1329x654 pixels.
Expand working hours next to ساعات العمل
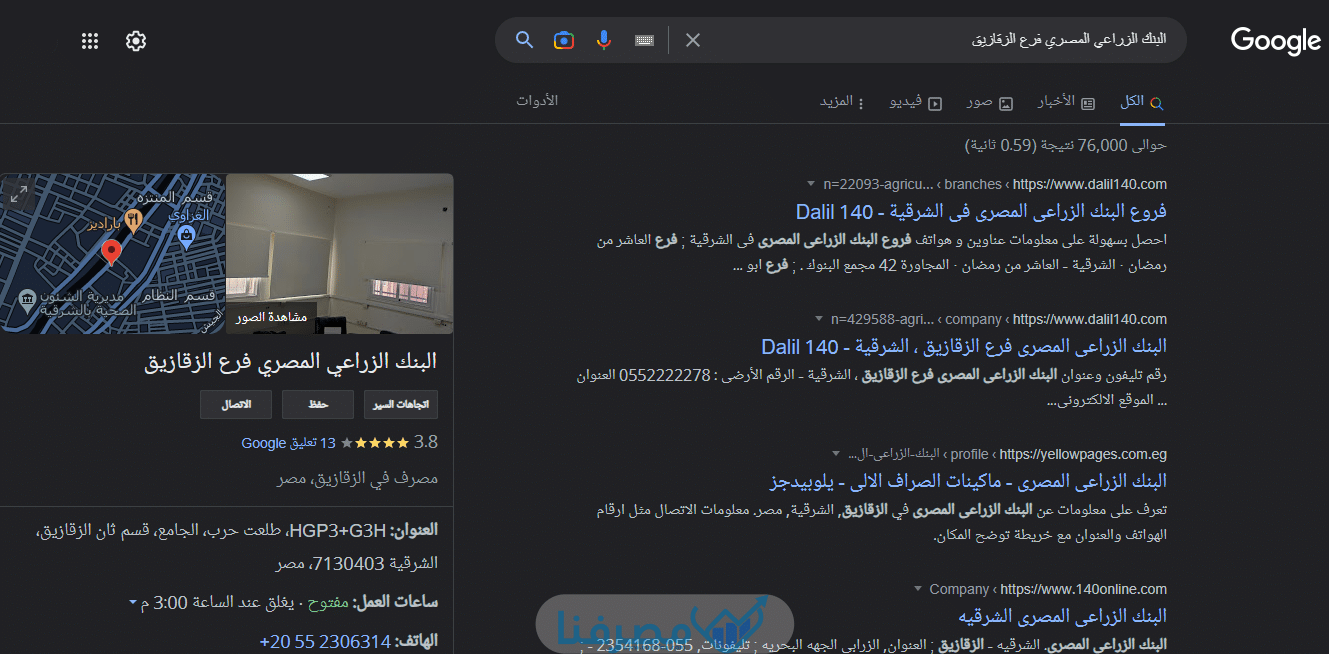[x=131, y=602]
